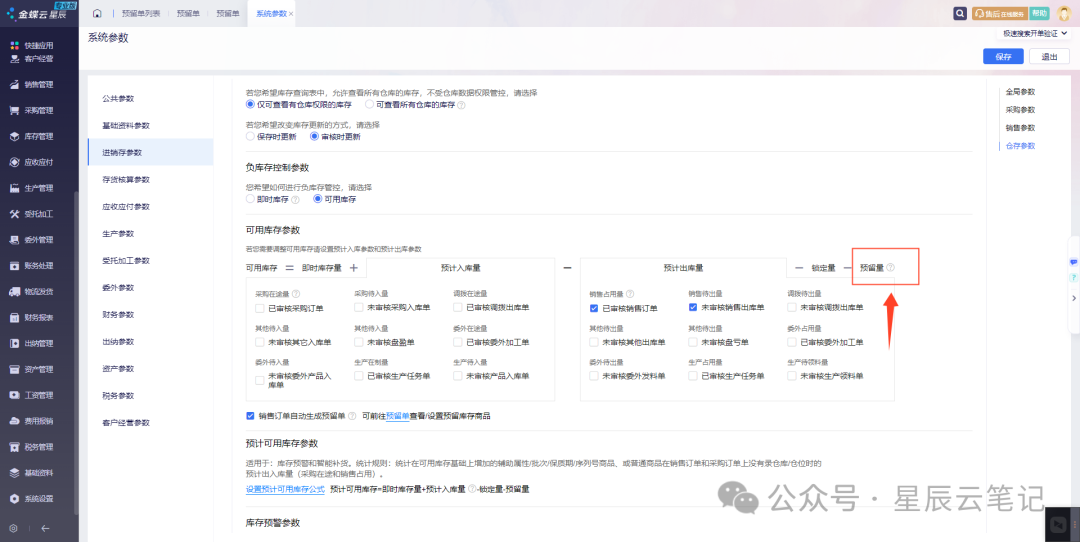This screenshot has width=1080, height=542.
Task: Open 库存管理 from the left sidebar
Action: pyautogui.click(x=38, y=136)
